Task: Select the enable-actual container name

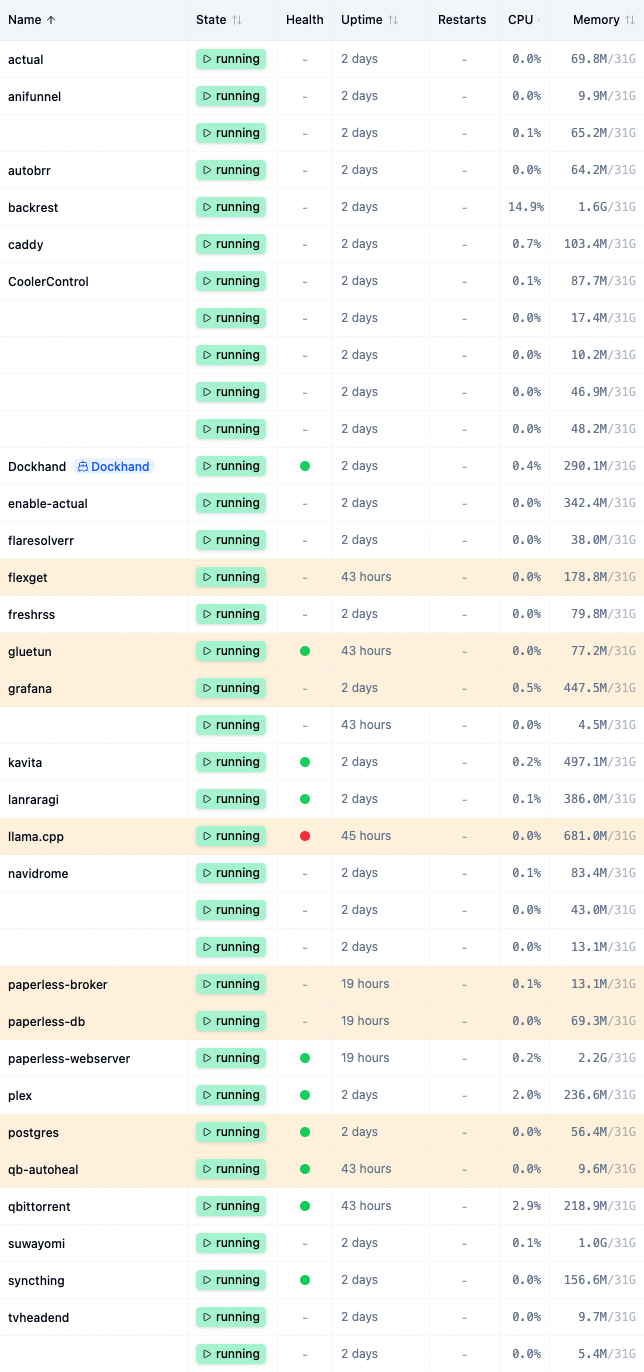Action: [48, 504]
